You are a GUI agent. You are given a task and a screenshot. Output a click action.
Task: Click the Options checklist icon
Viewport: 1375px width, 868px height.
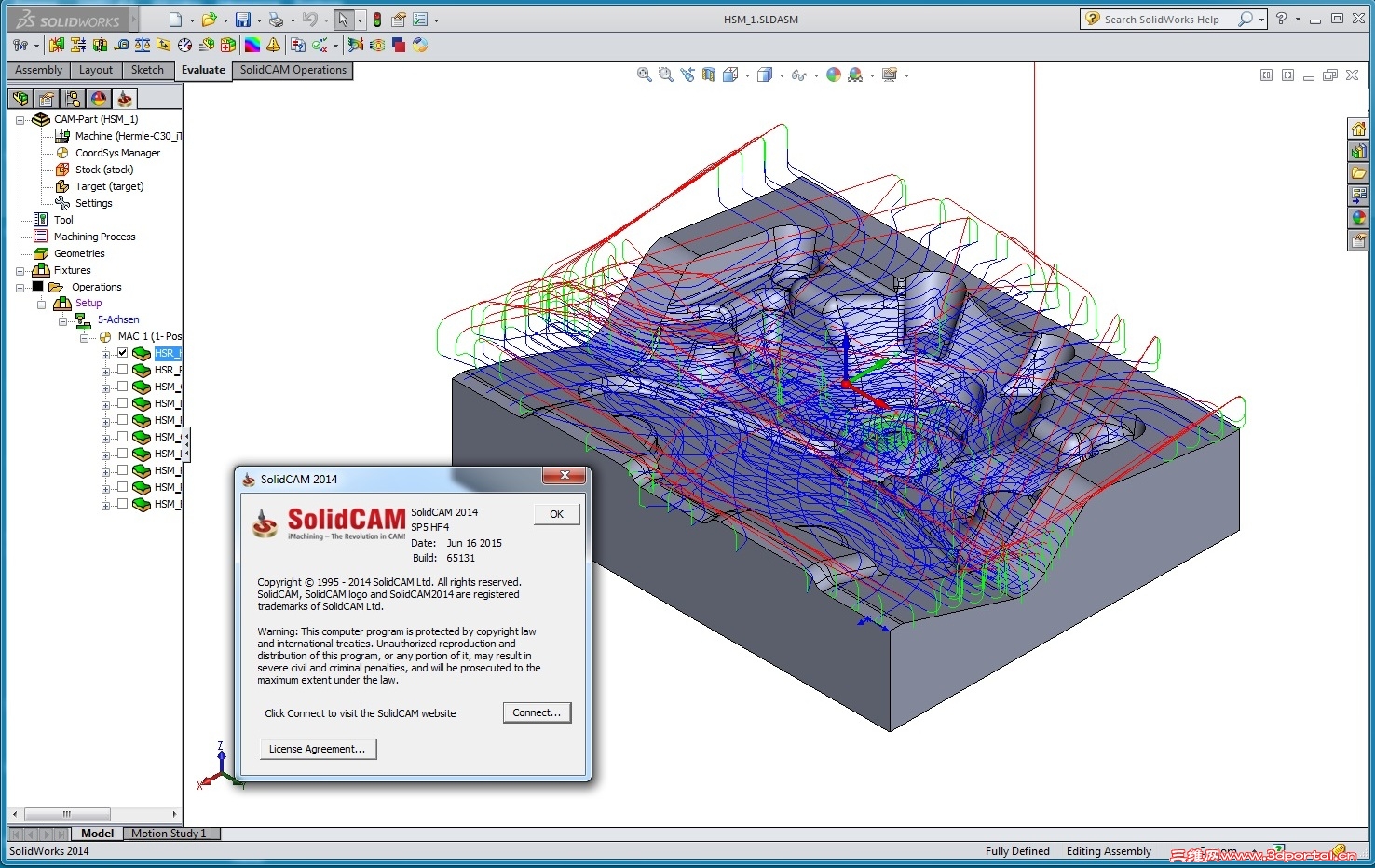point(420,20)
